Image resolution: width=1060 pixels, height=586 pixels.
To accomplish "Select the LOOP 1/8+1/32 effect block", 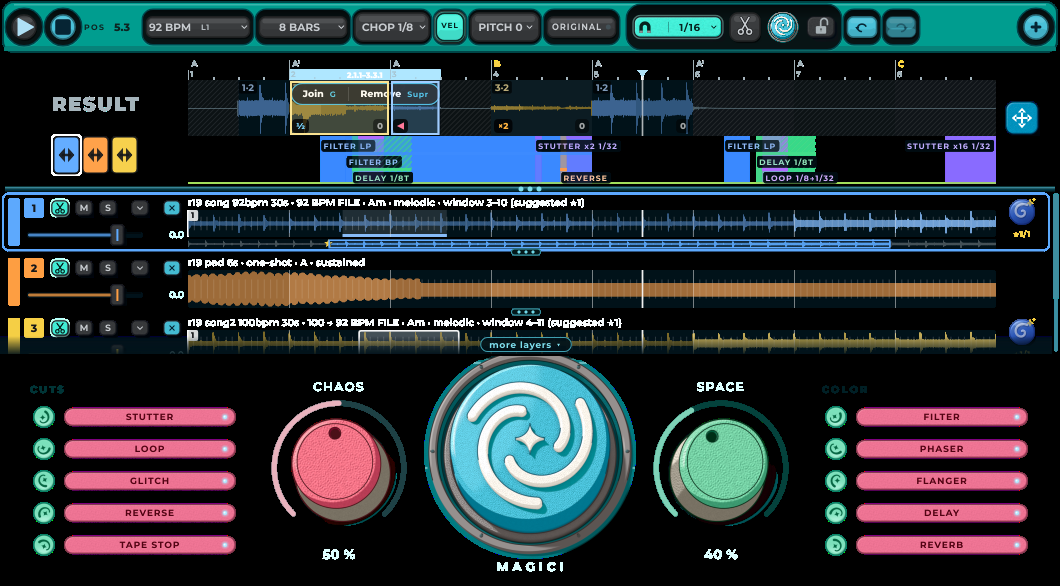I will 799,178.
